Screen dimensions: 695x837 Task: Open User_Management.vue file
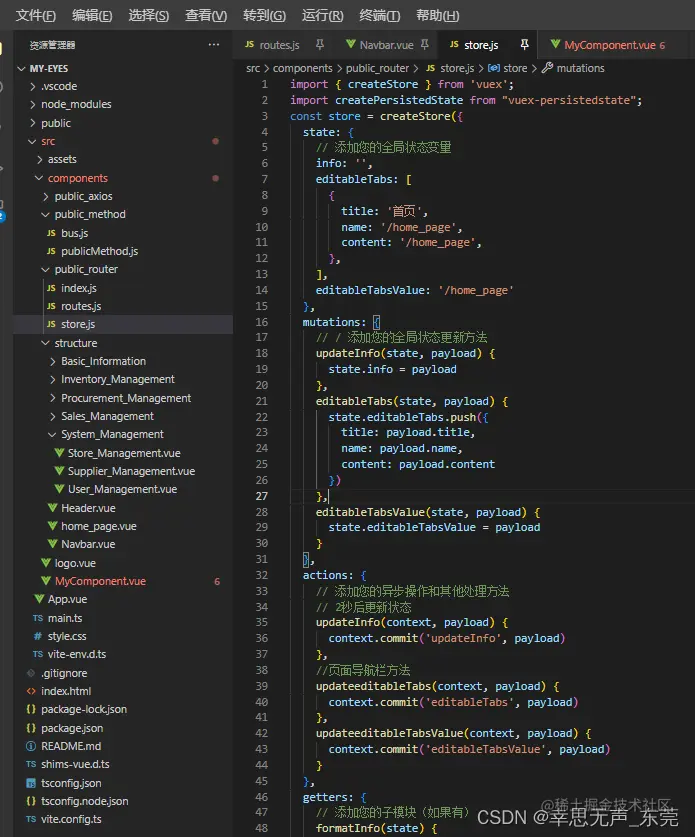(123, 489)
